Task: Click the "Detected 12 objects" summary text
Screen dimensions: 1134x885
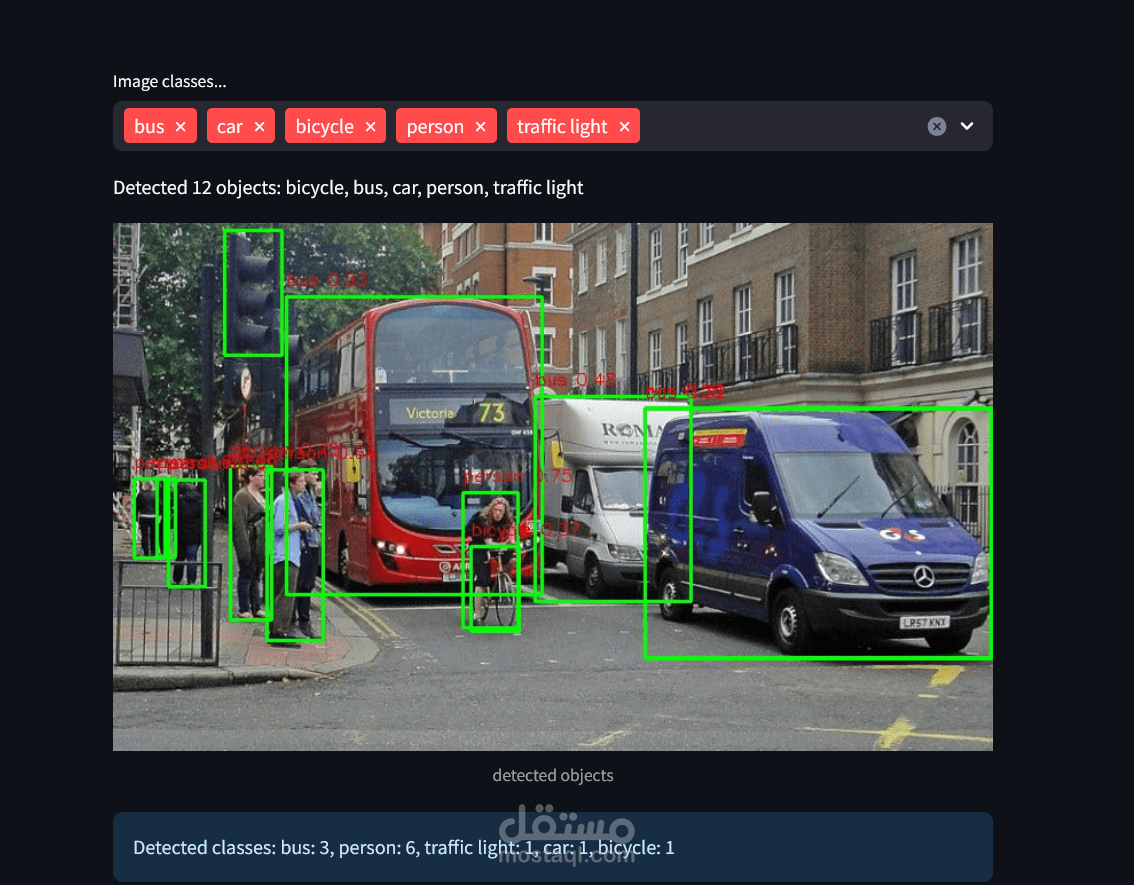Action: [348, 188]
